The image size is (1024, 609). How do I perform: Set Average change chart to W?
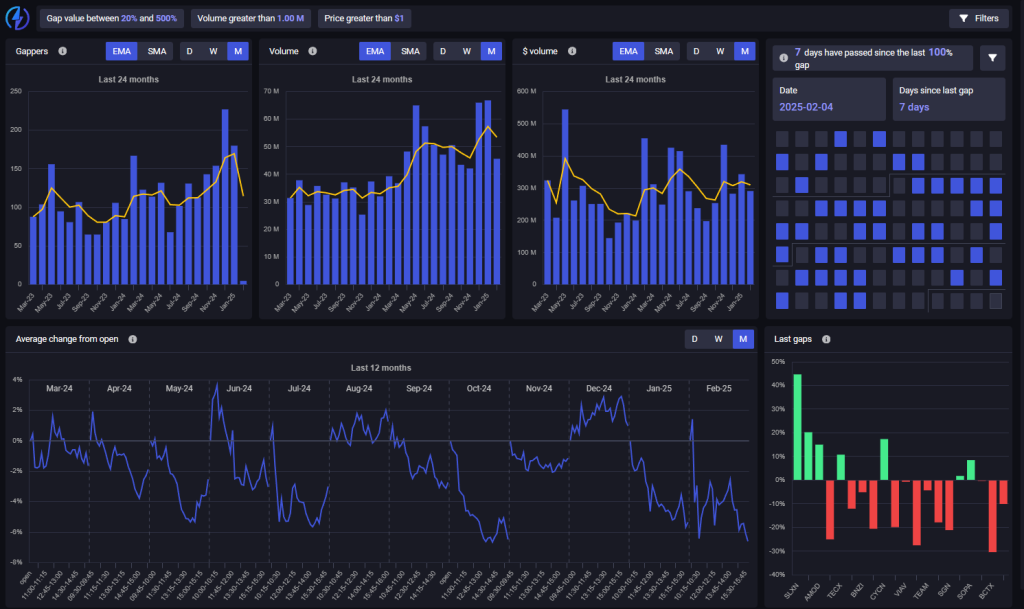pyautogui.click(x=718, y=339)
